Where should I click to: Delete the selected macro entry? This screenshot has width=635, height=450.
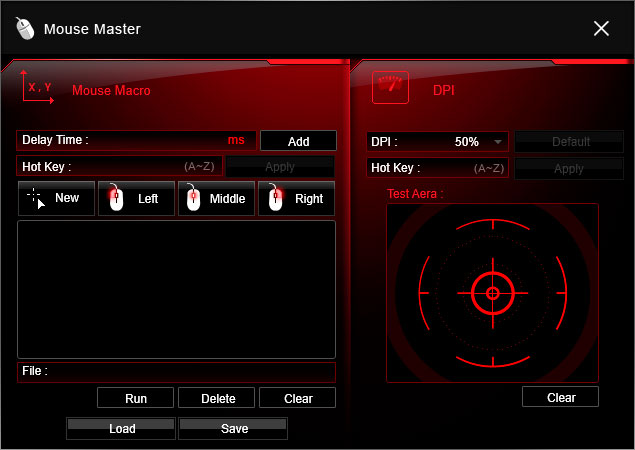coord(217,398)
